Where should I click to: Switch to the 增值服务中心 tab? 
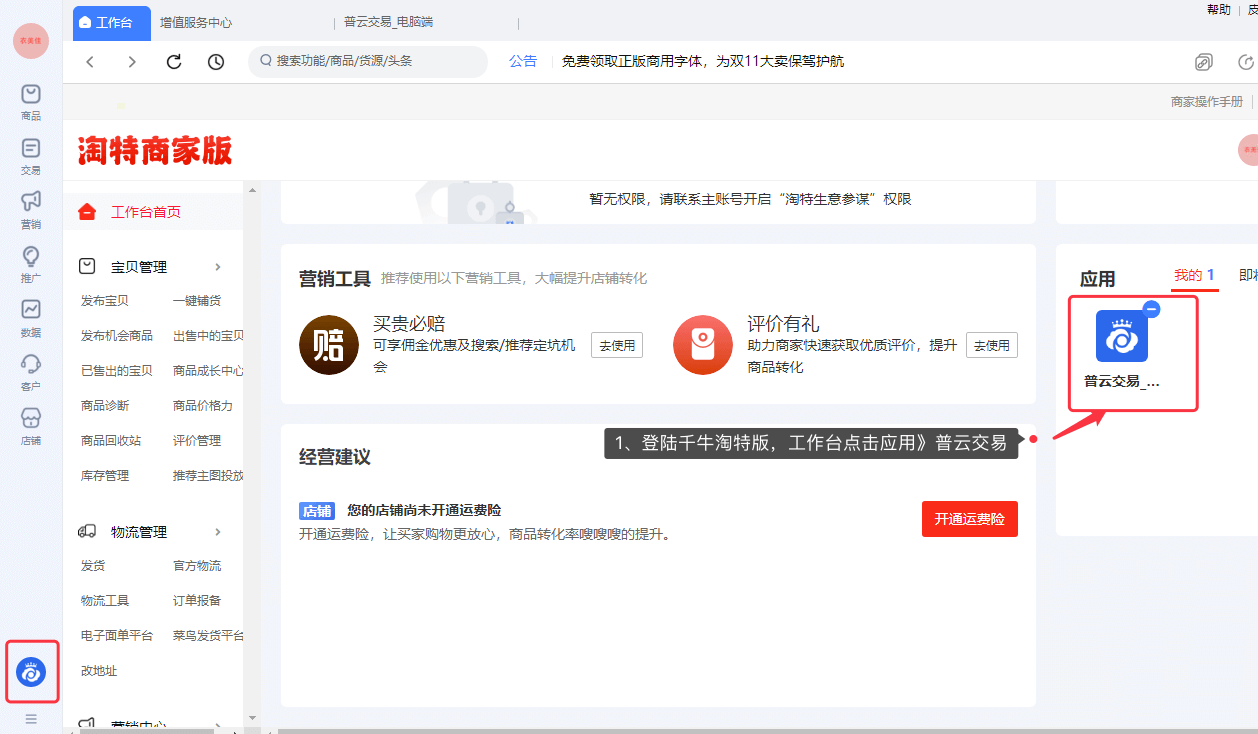click(196, 22)
